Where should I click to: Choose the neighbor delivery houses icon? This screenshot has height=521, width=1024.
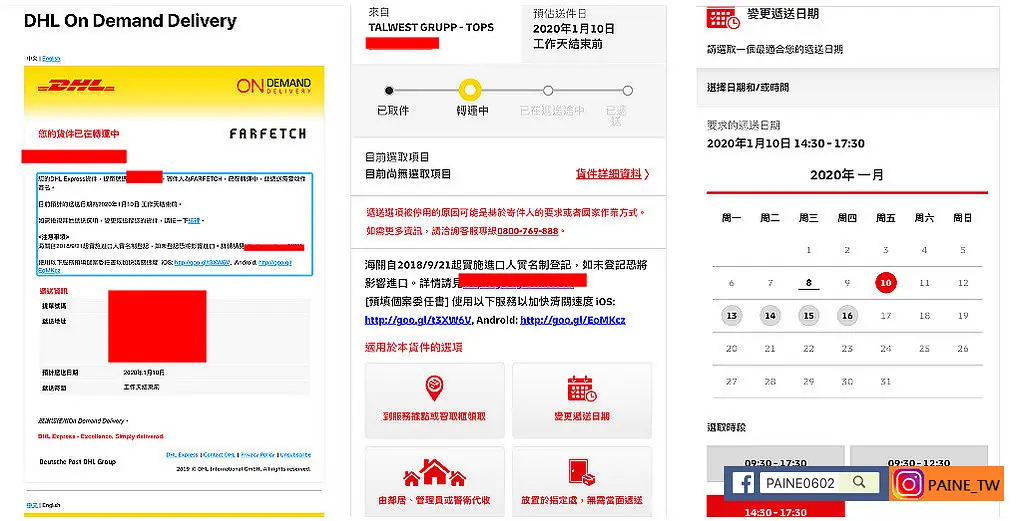pyautogui.click(x=434, y=474)
